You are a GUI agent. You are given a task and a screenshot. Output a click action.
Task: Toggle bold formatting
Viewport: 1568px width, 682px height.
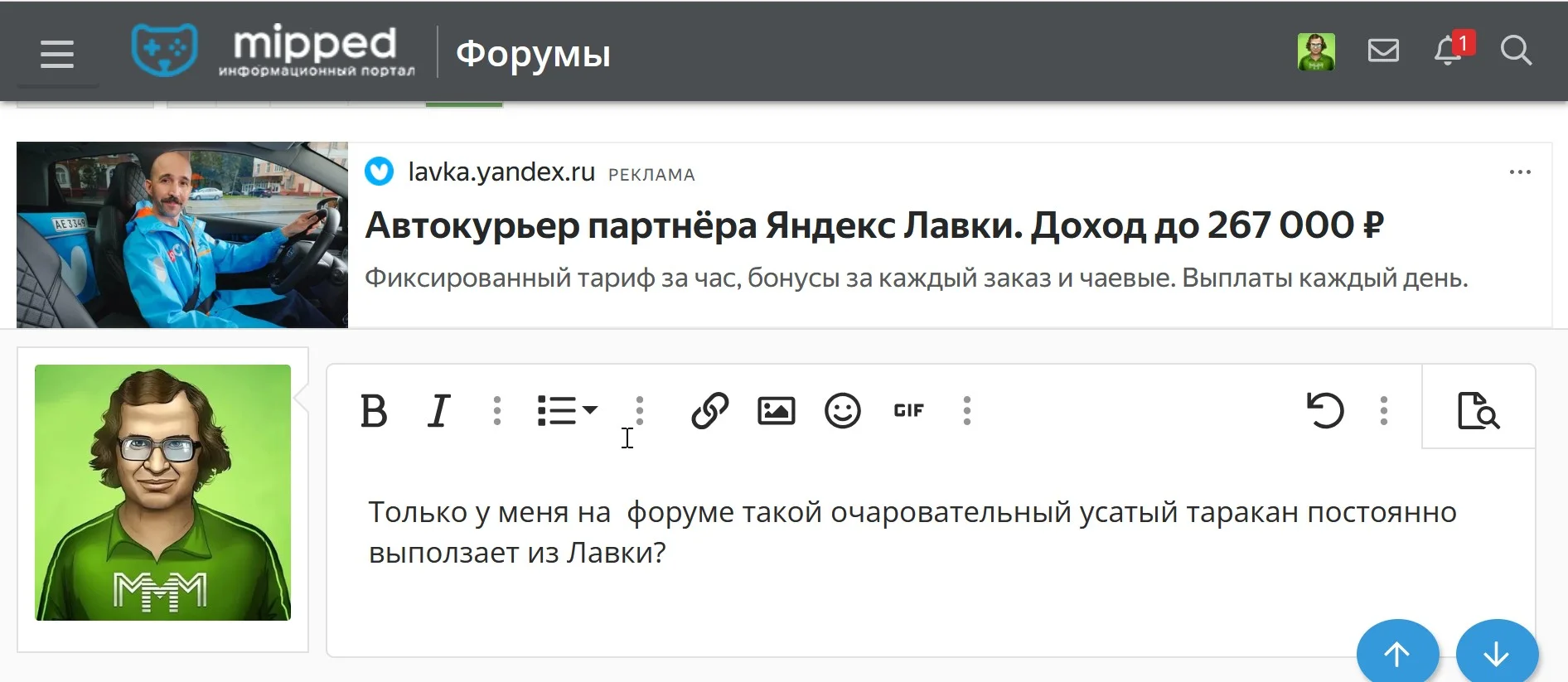point(374,411)
